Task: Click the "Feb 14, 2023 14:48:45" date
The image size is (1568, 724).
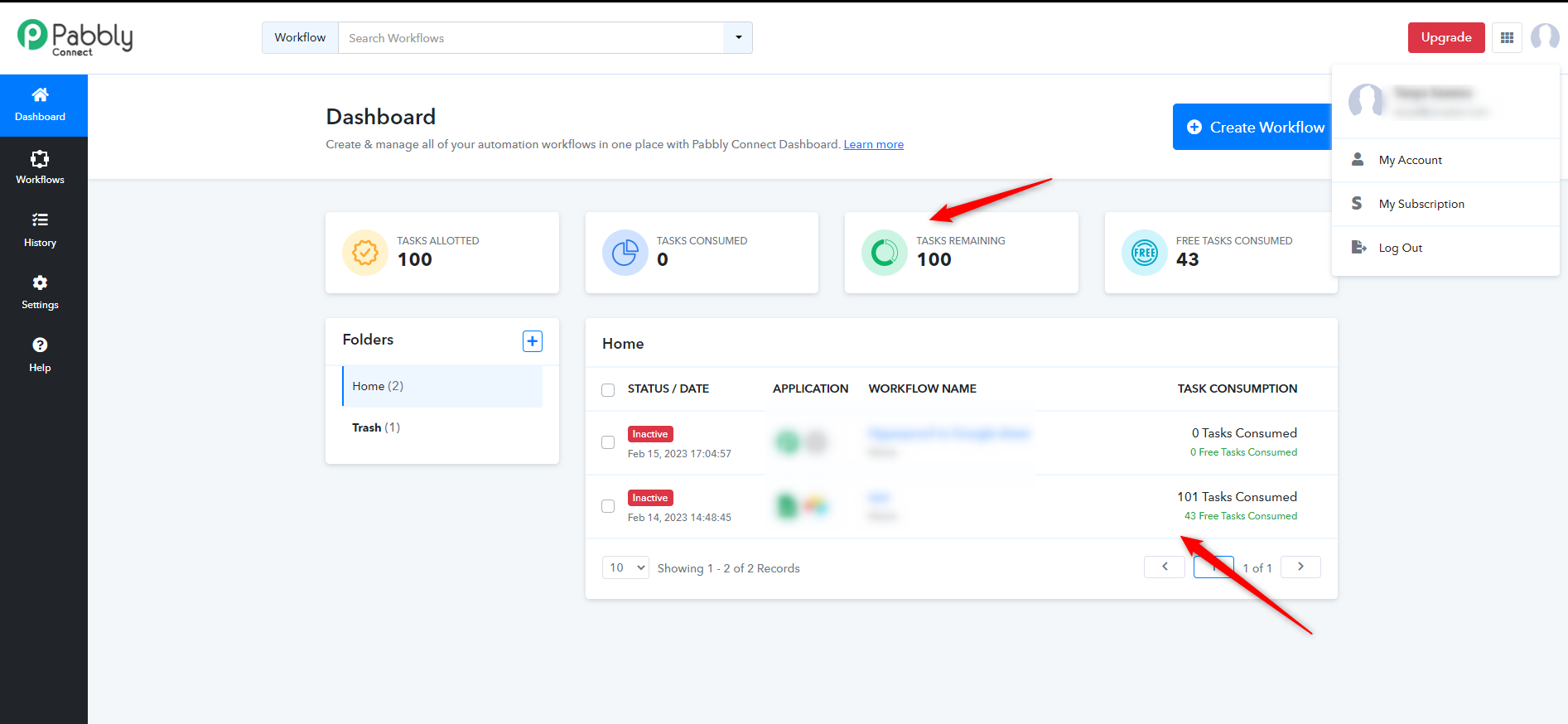Action: point(679,518)
